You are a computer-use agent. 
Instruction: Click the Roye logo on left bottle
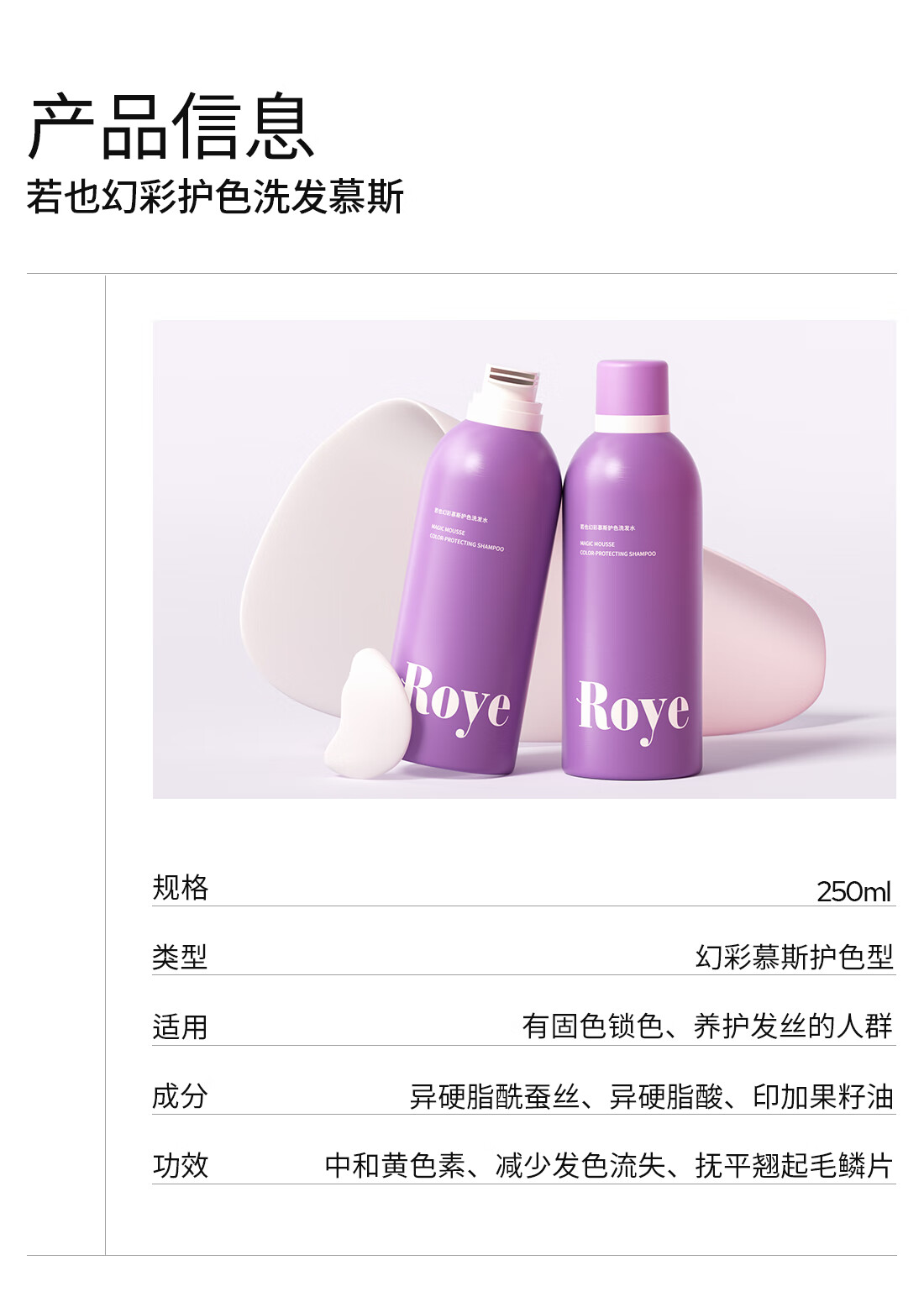click(x=458, y=699)
